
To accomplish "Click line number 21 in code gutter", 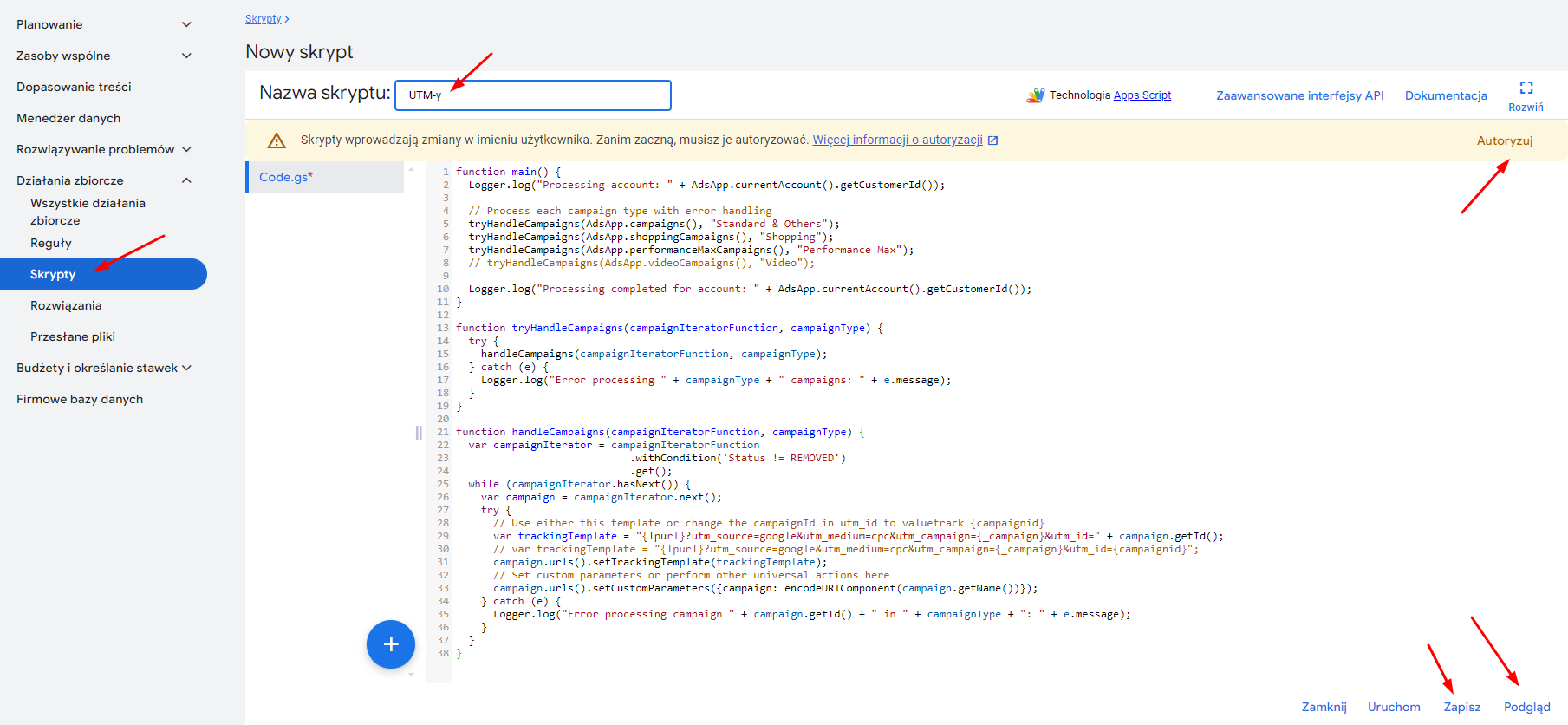I will click(443, 432).
